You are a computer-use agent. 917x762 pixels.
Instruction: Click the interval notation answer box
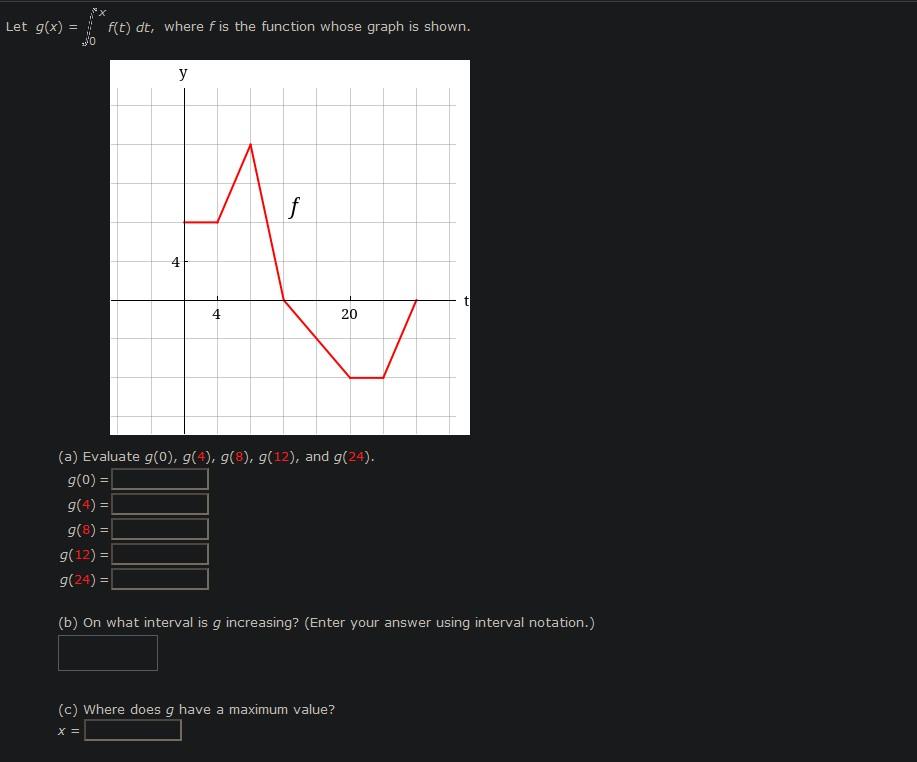pos(107,652)
